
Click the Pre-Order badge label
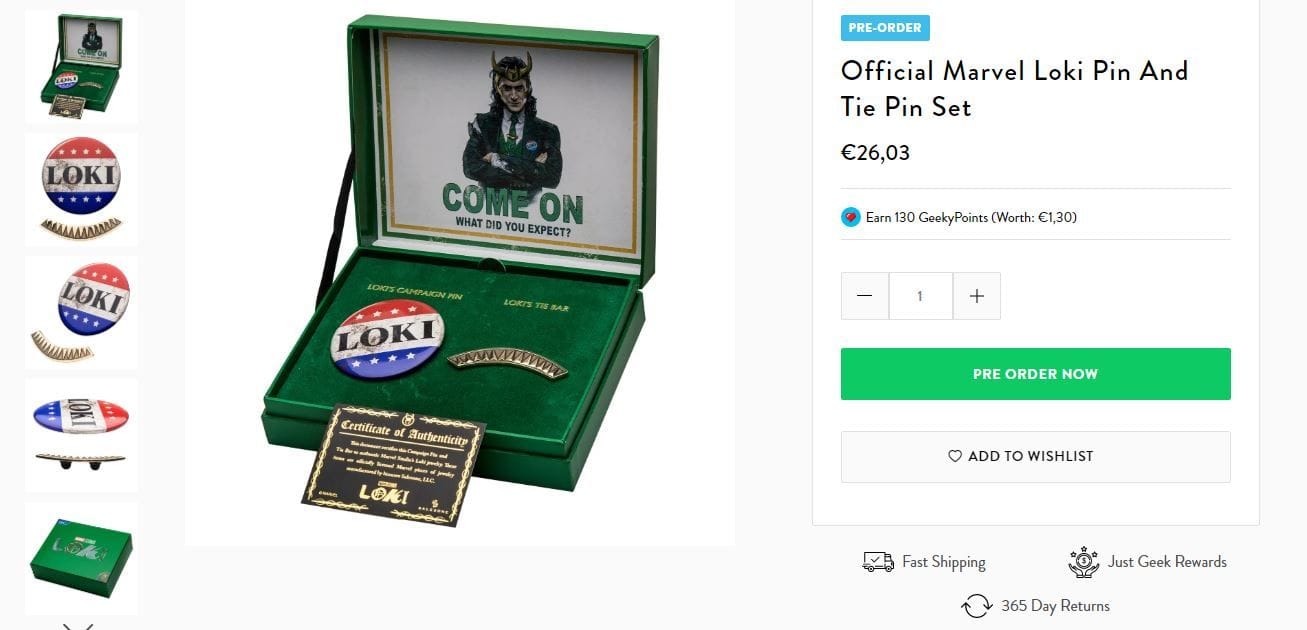[885, 28]
